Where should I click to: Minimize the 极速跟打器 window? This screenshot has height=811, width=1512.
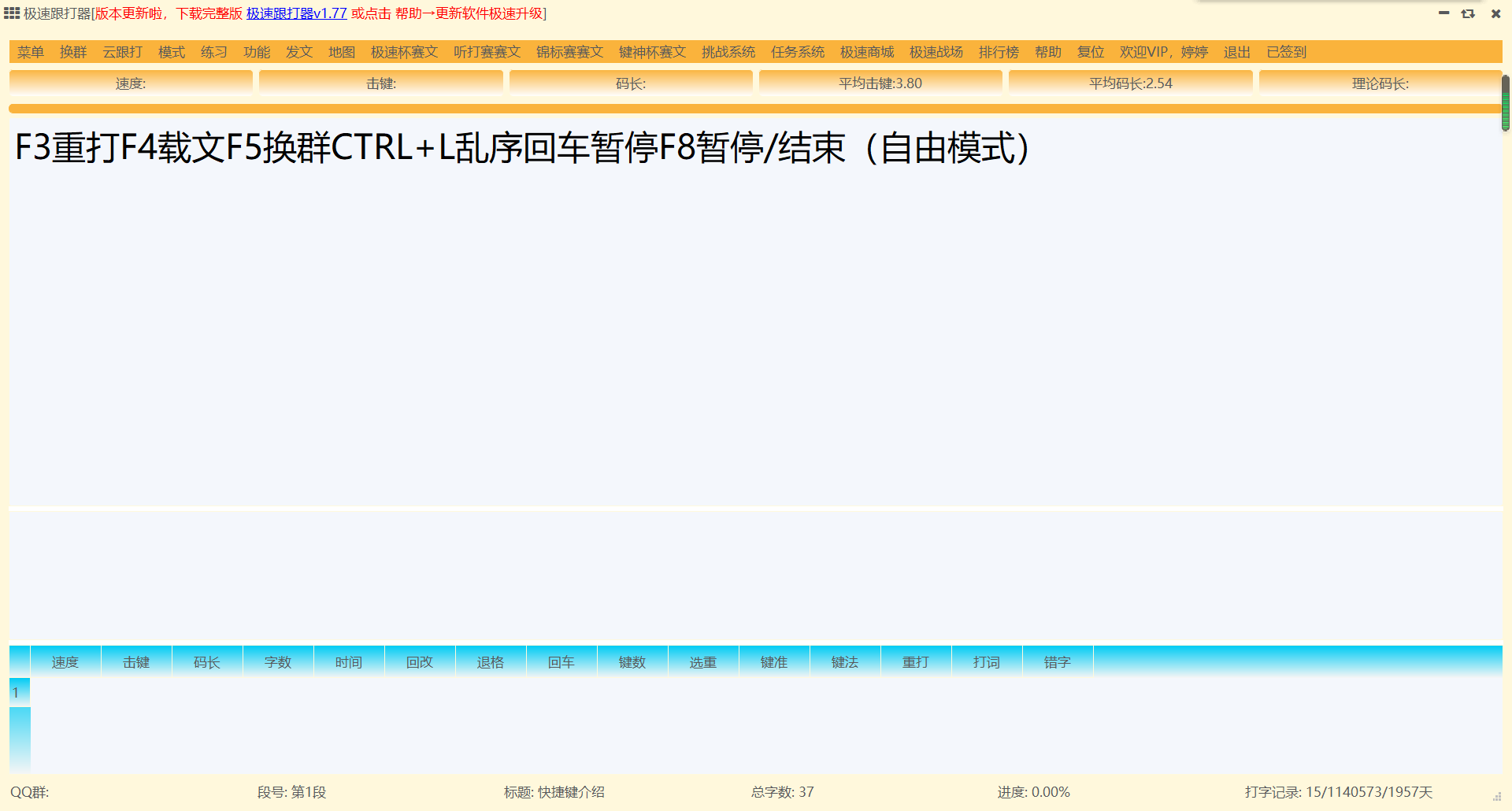point(1443,13)
